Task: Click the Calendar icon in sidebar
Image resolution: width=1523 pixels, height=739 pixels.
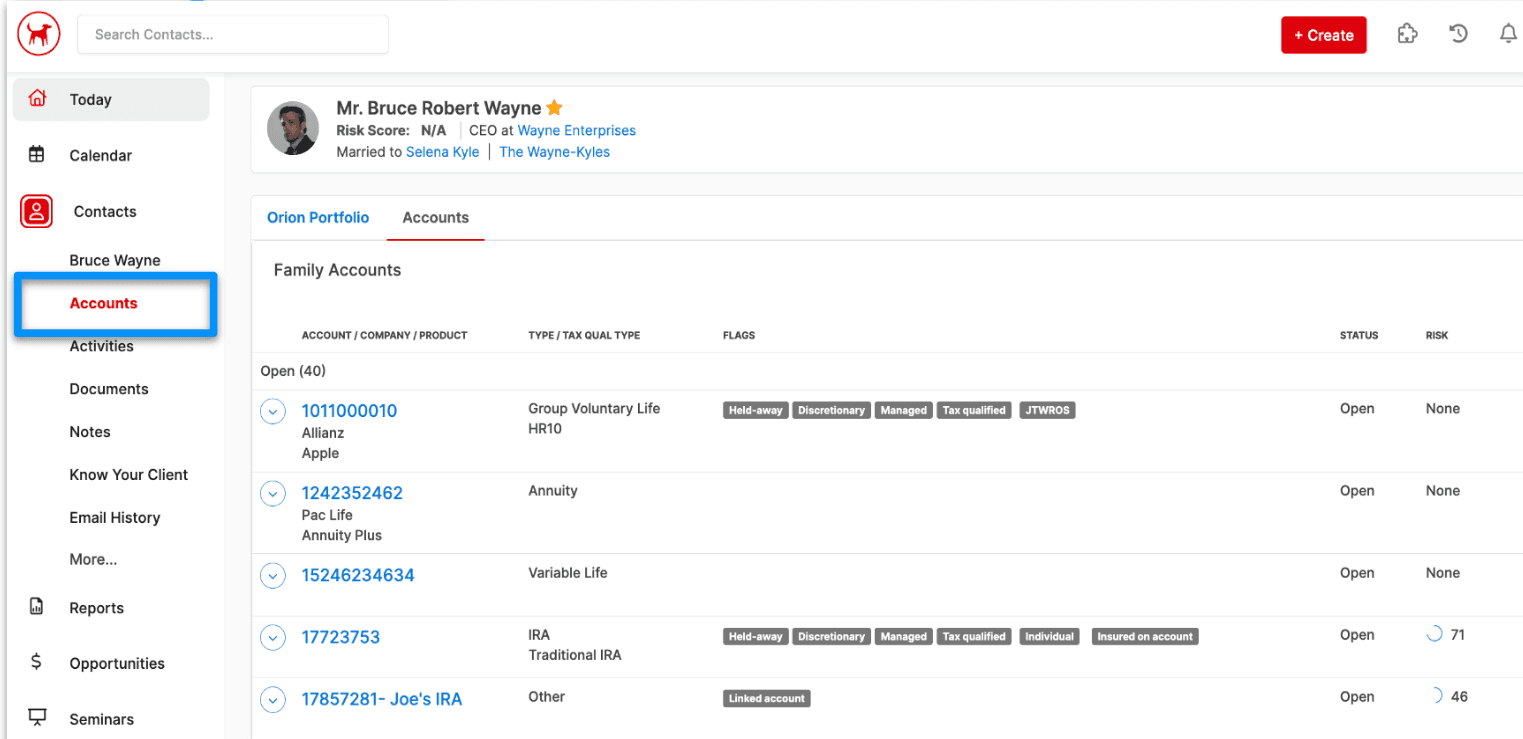Action: click(x=37, y=155)
